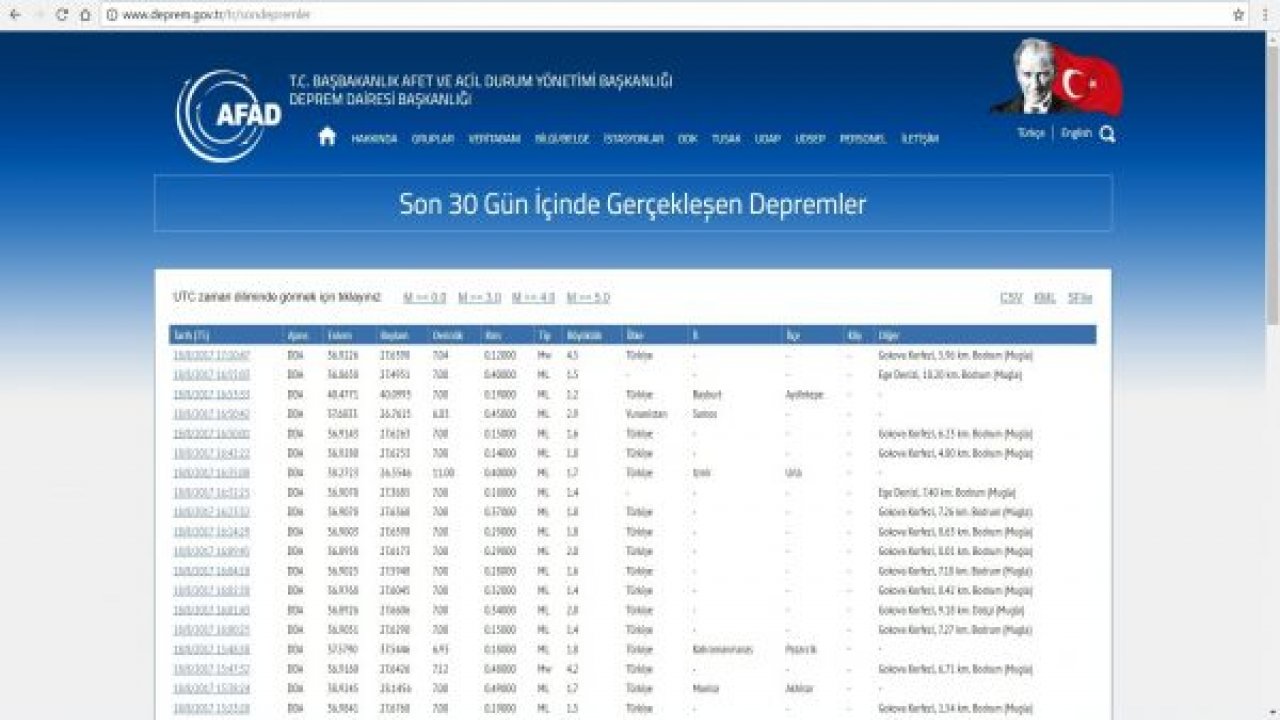Viewport: 1280px width, 720px height.
Task: Click the site info icon in address bar
Action: pos(113,15)
